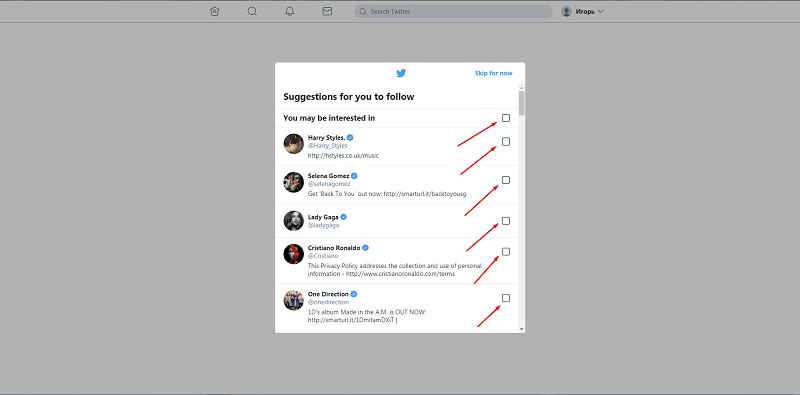
Task: Check the 'You may be interested in' checkbox
Action: coord(506,118)
